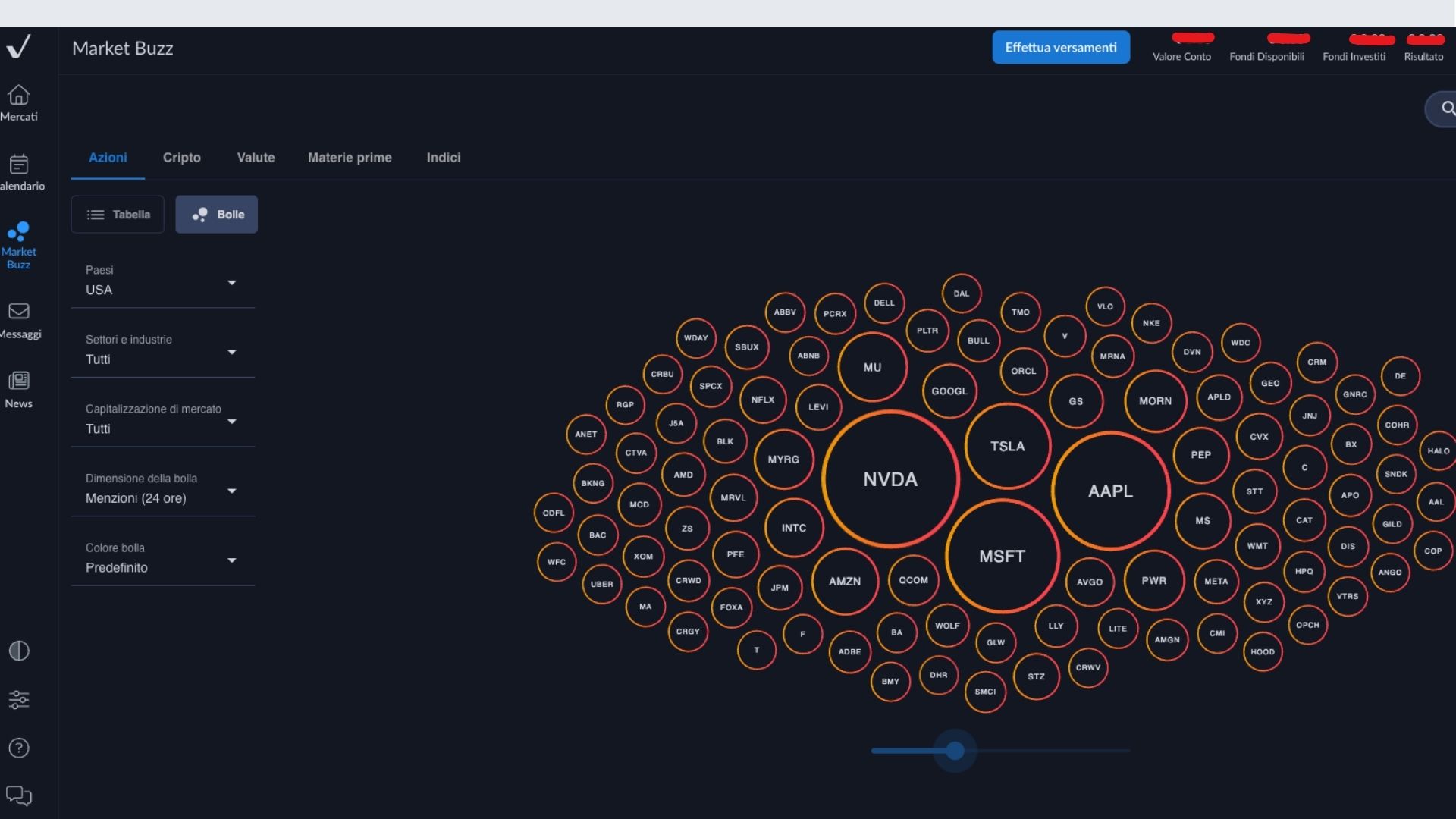
Task: Open the help question mark icon
Action: [x=19, y=748]
